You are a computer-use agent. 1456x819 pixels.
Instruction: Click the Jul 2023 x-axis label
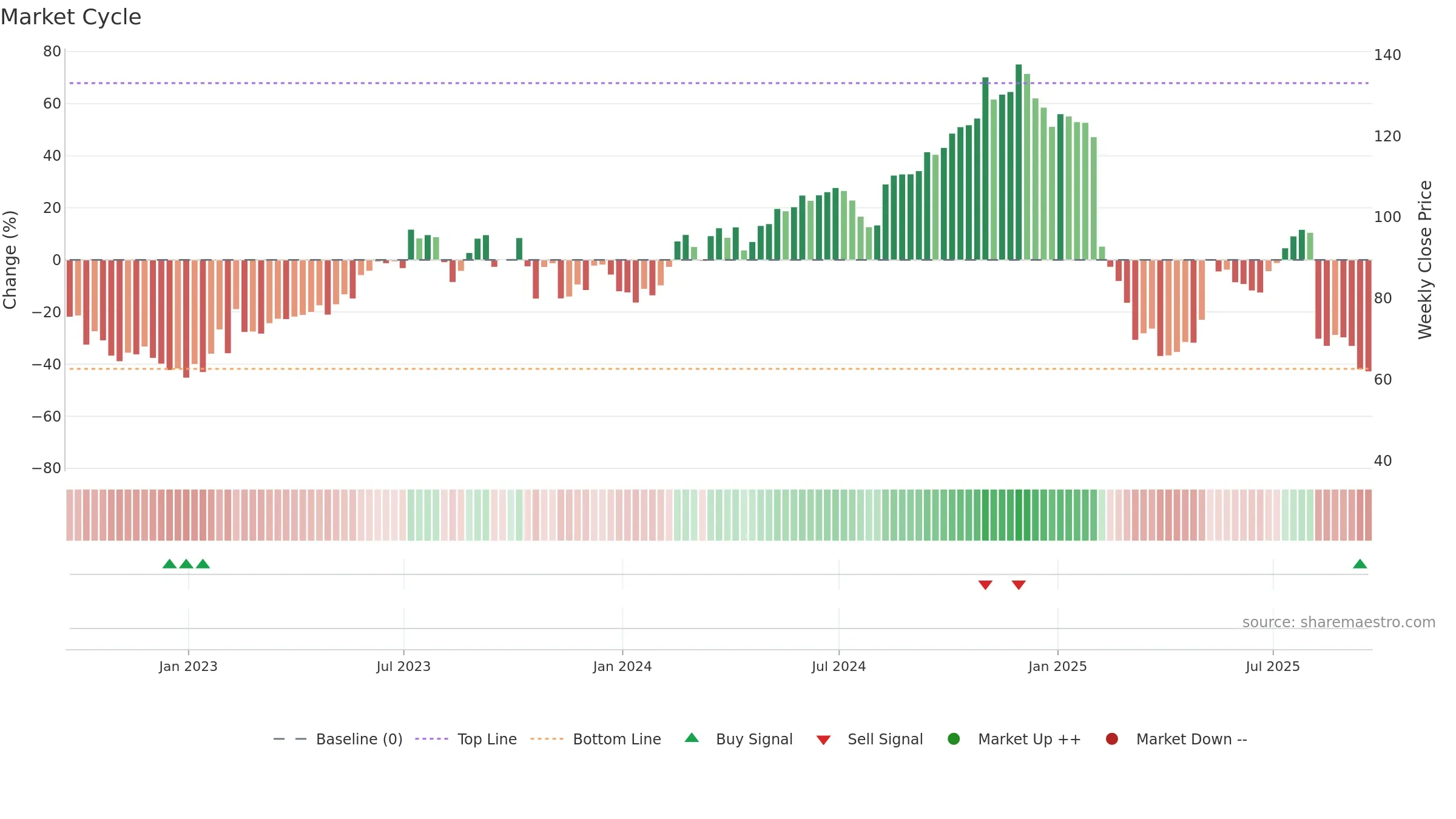[403, 667]
